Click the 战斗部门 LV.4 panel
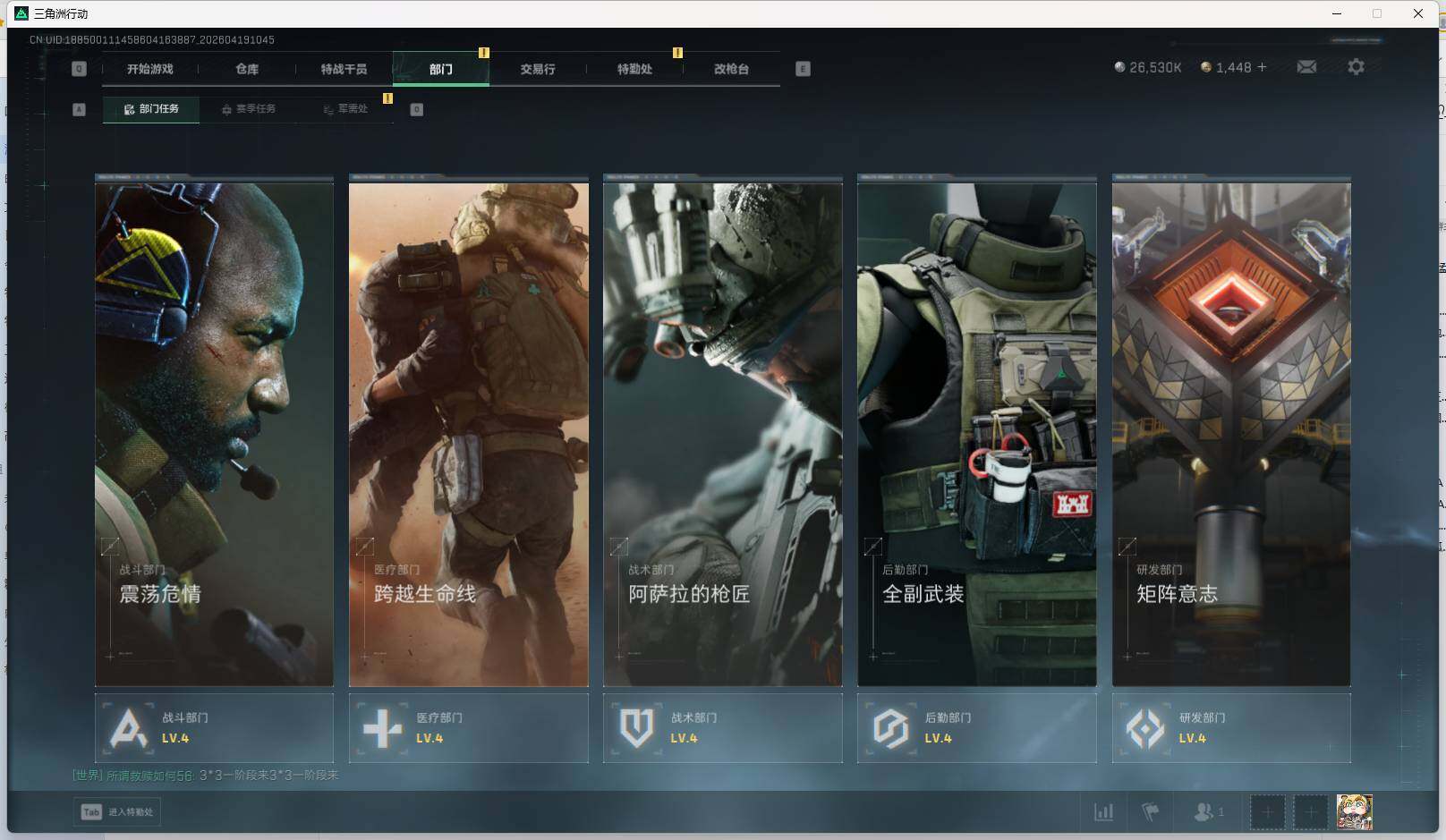 214,728
